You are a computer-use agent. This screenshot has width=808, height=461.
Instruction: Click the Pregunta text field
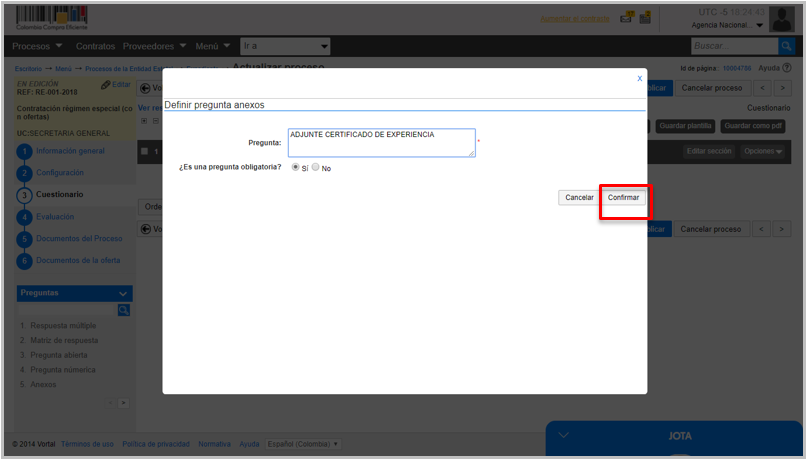[381, 143]
